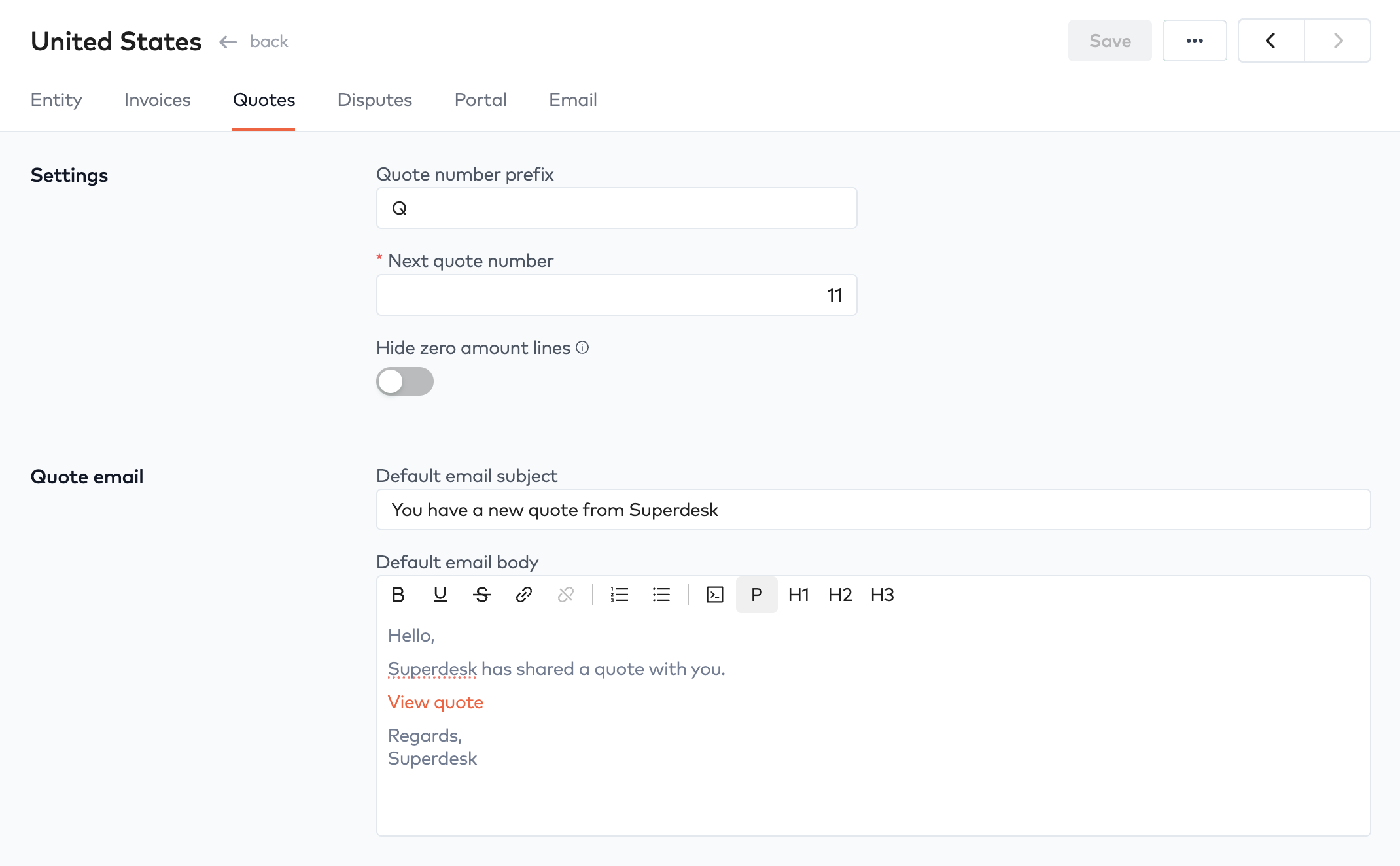The width and height of the screenshot is (1400, 866).
Task: Insert a bulleted list
Action: (661, 595)
